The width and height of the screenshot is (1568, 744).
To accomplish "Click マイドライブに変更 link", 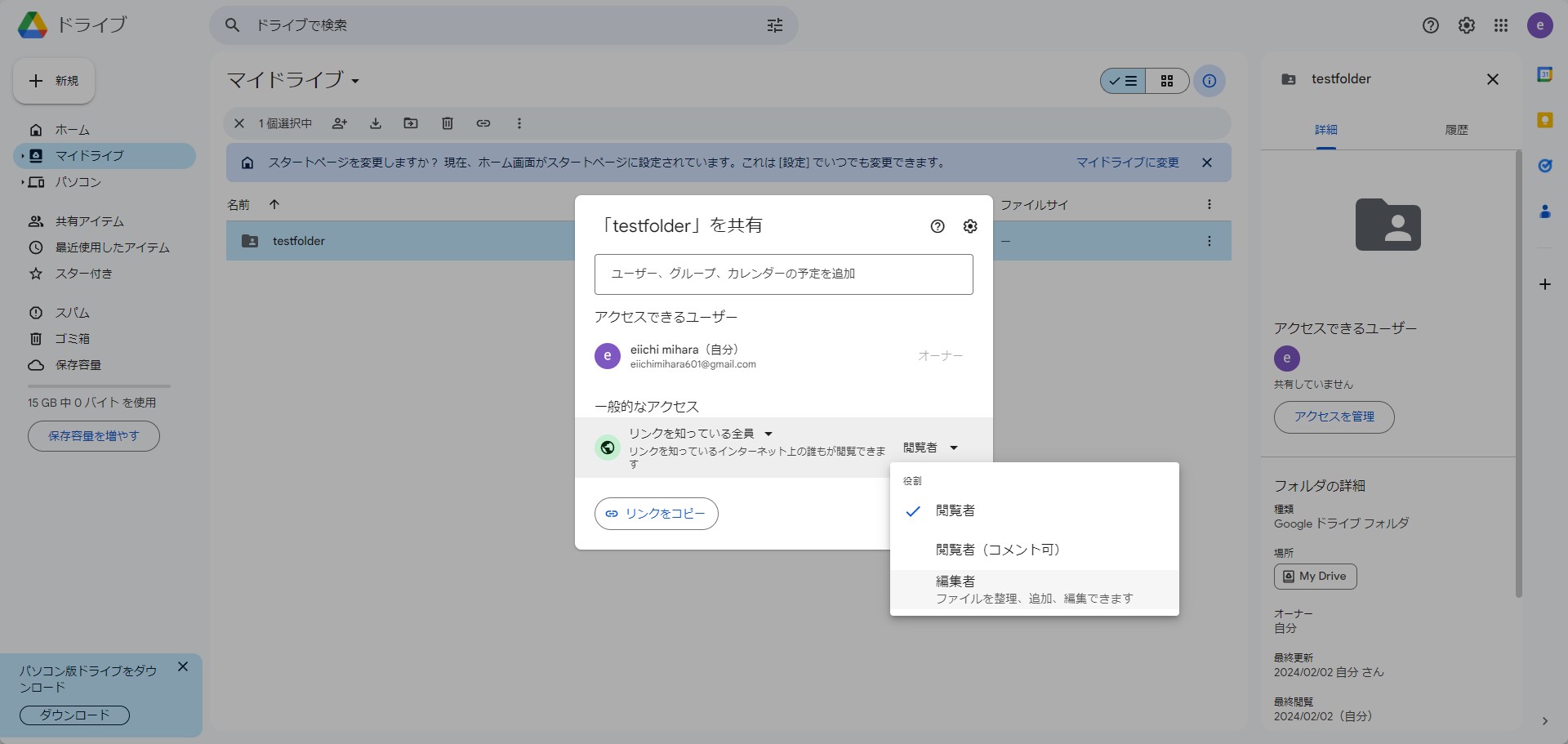I will pos(1127,163).
